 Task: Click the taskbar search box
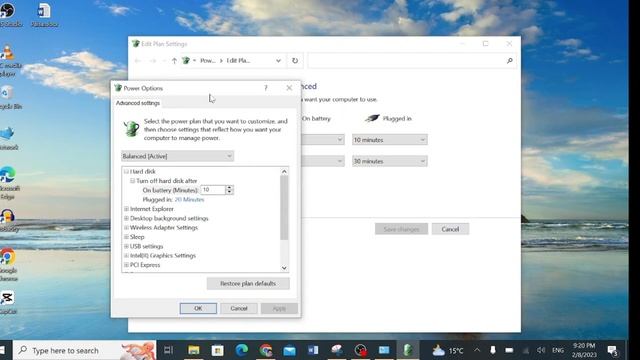pos(84,350)
